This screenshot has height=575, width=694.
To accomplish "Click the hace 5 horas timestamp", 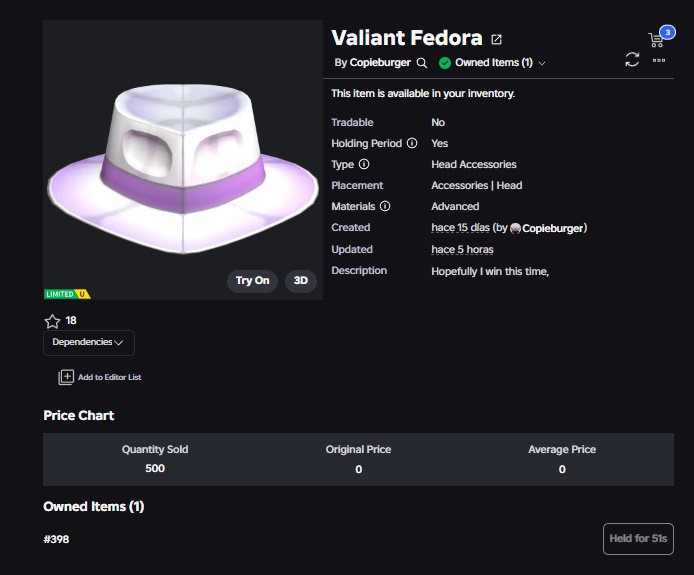I will (x=462, y=250).
